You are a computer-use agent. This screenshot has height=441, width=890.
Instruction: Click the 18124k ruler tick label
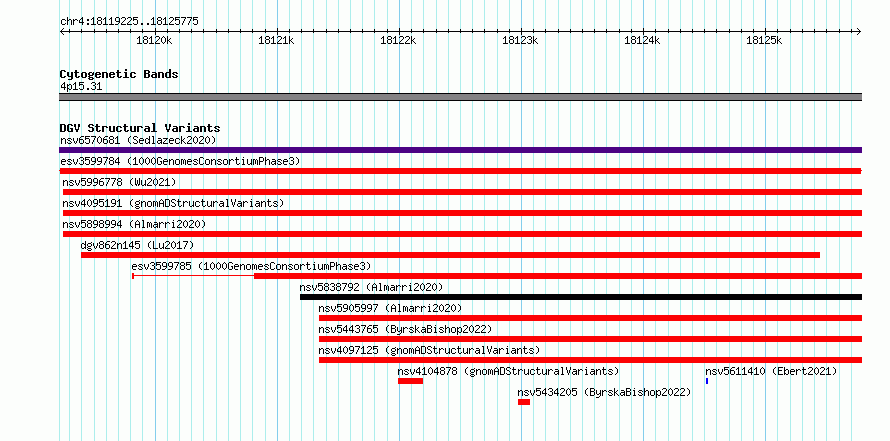(x=642, y=40)
